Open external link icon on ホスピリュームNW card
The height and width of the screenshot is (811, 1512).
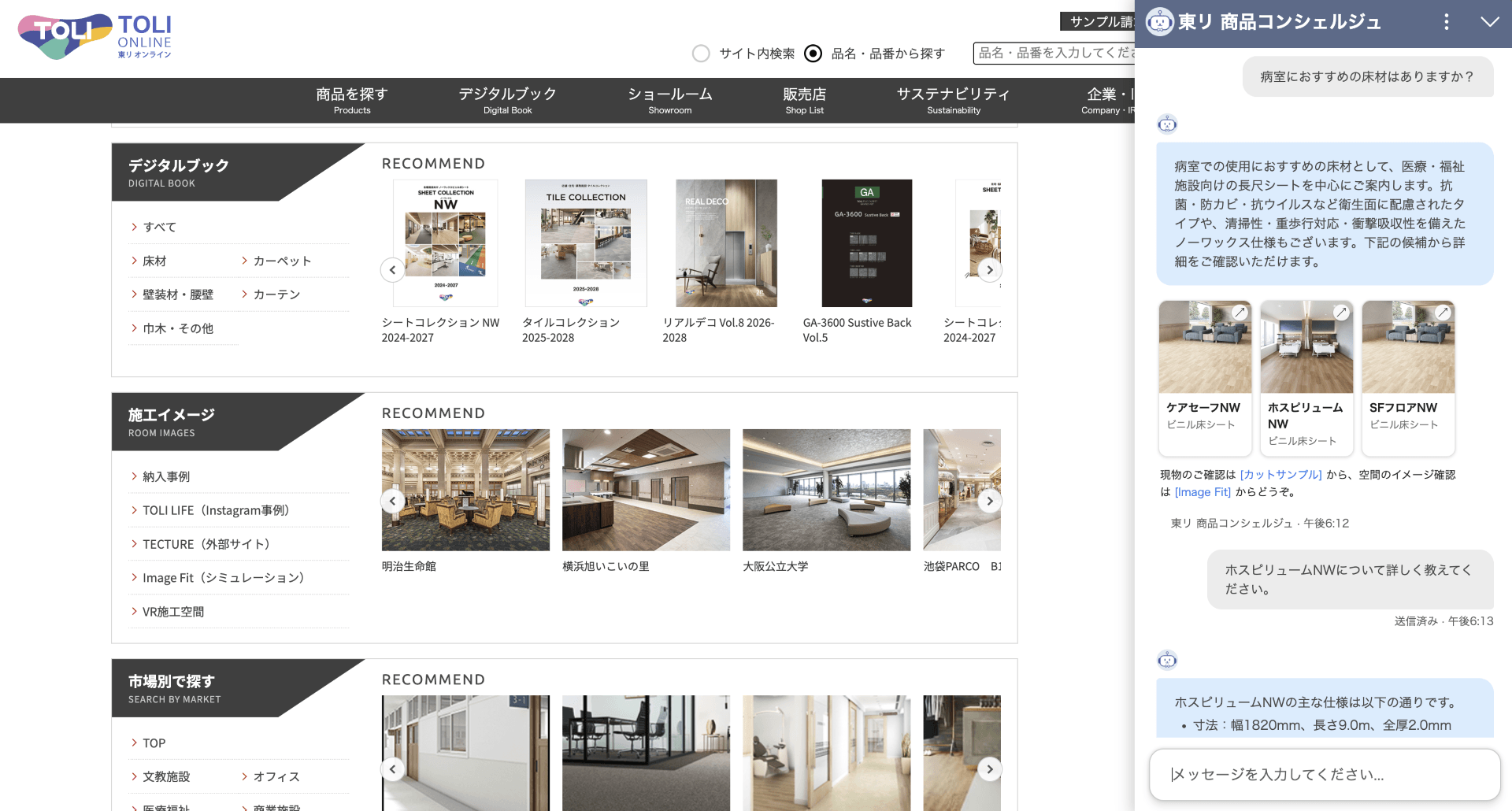pos(1341,313)
